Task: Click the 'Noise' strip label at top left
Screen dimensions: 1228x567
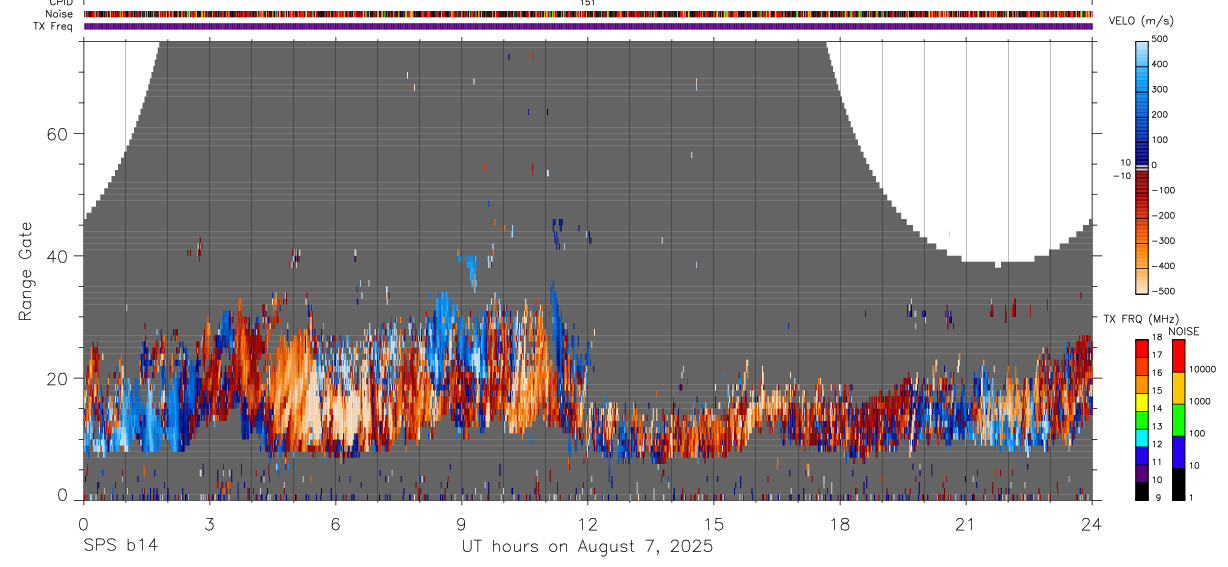Action: click(x=61, y=14)
